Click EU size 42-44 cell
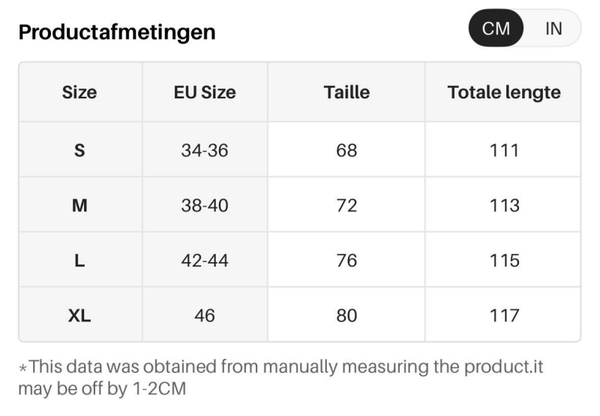Screen dimensions: 600x416 [x=205, y=260]
